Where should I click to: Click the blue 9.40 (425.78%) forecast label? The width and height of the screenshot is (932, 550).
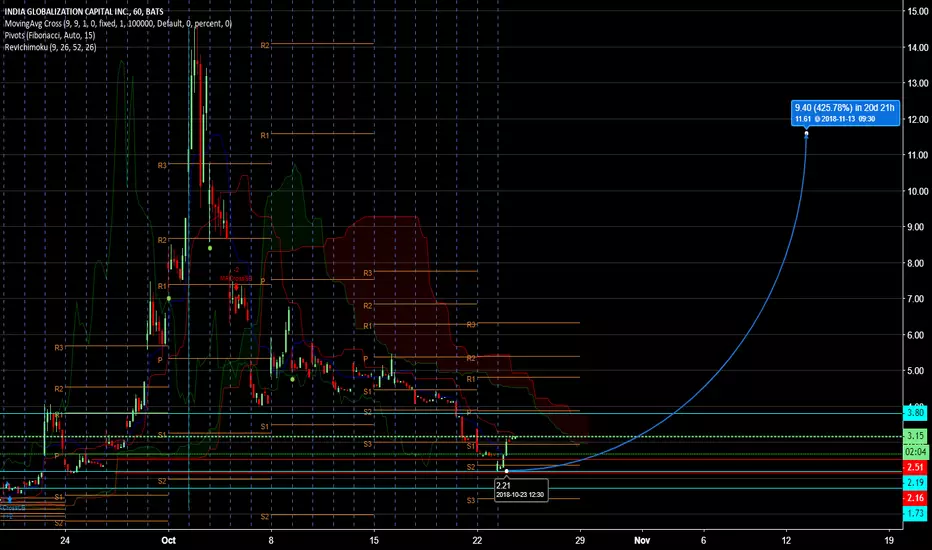click(845, 112)
